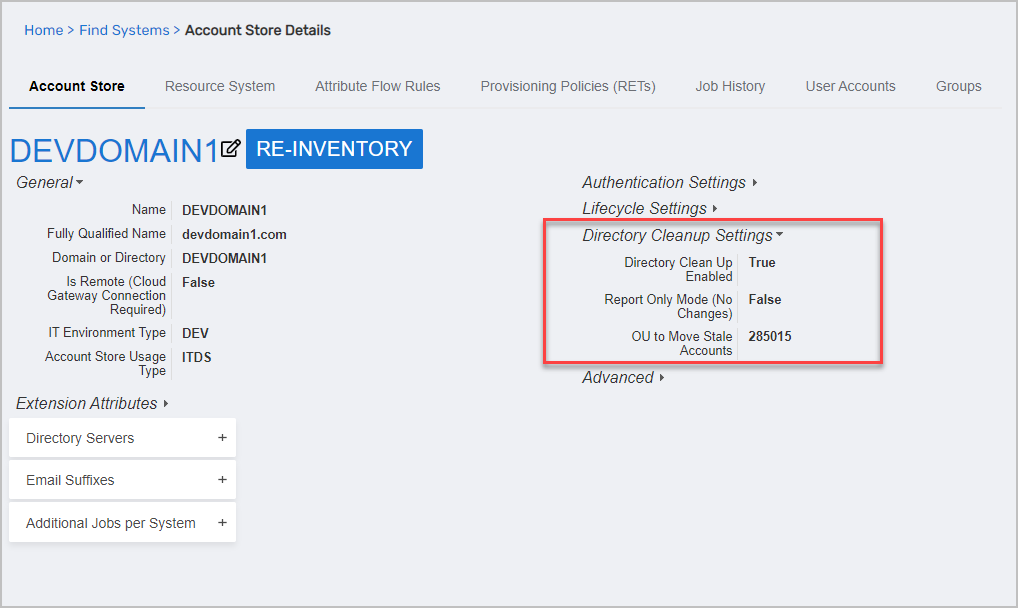Click plus icon on Email Suffixes panel
Screen dimensions: 1018x608
222,480
